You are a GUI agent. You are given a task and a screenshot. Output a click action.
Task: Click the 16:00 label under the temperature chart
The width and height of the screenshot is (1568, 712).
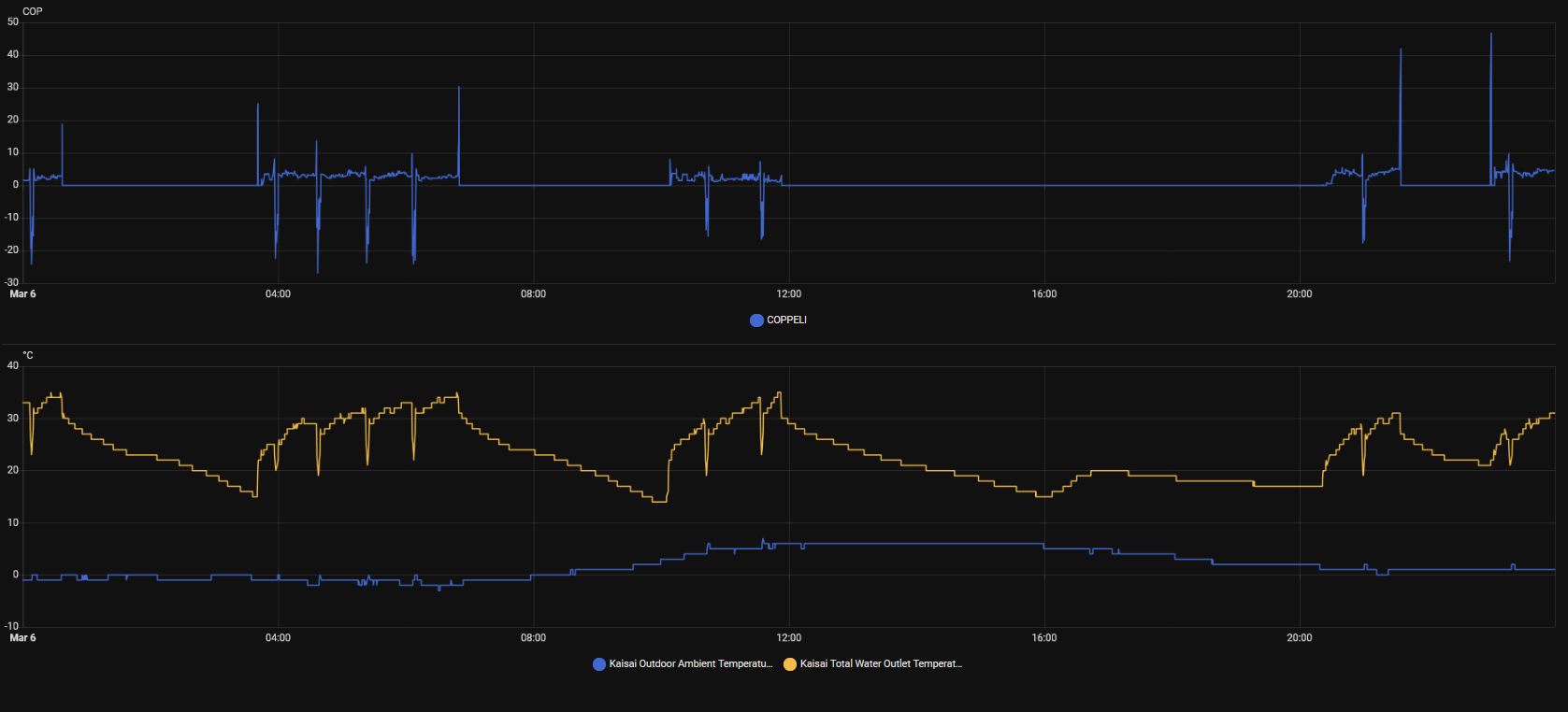[1043, 638]
